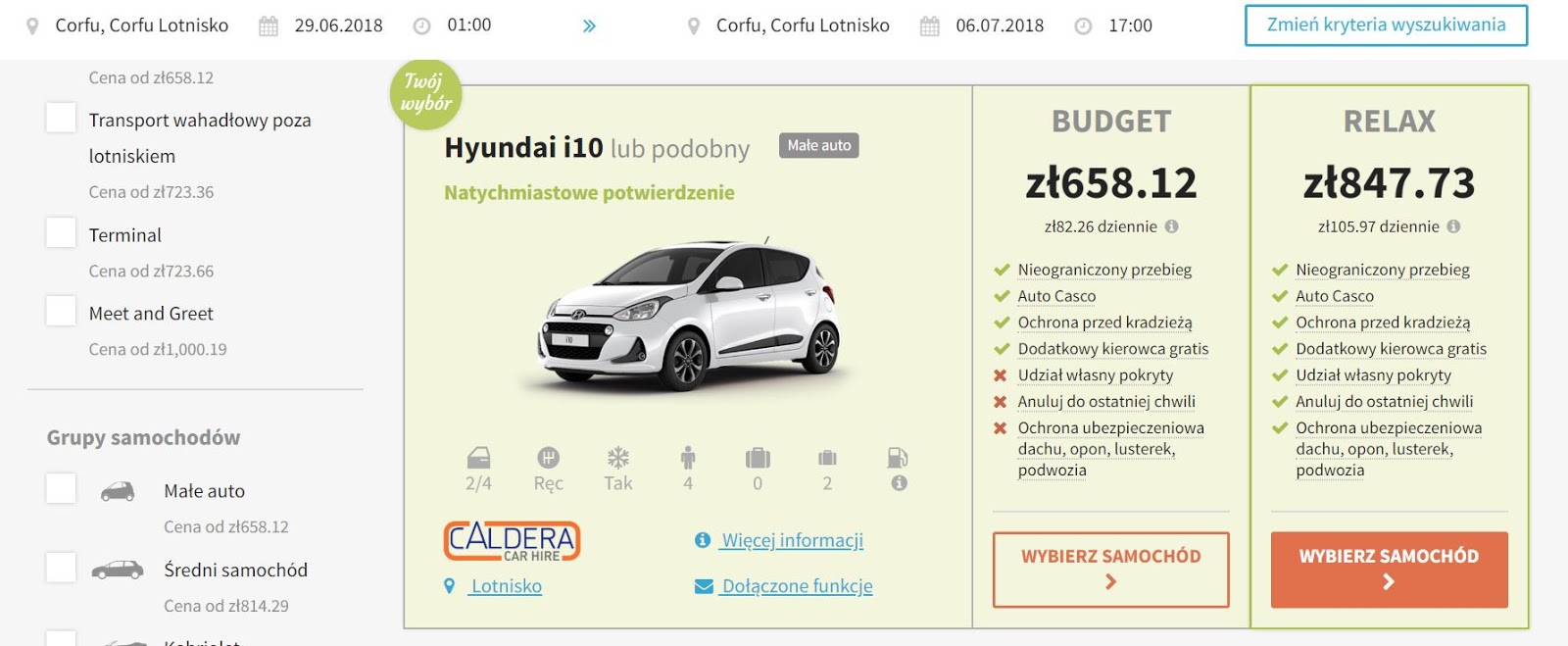The image size is (1568, 646).
Task: Click the pickup date 29.06.2018
Action: point(339,25)
